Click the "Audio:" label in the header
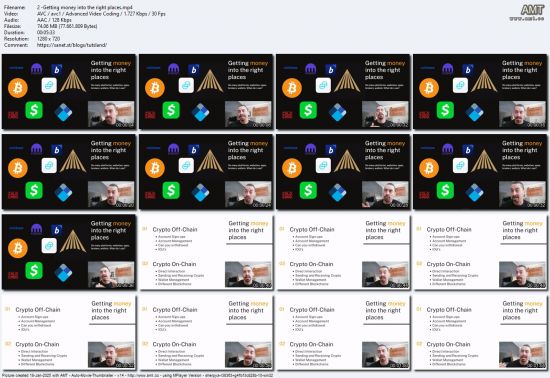The height and width of the screenshot is (378, 550). point(11,20)
